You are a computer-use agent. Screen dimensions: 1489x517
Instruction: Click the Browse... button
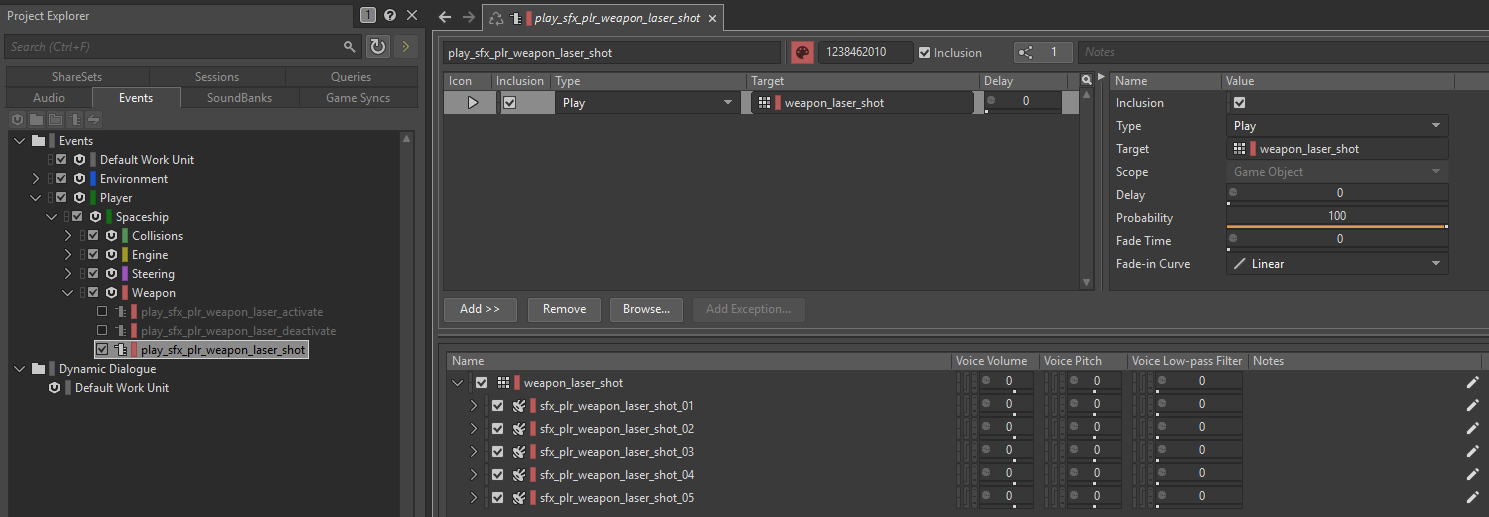[x=646, y=309]
